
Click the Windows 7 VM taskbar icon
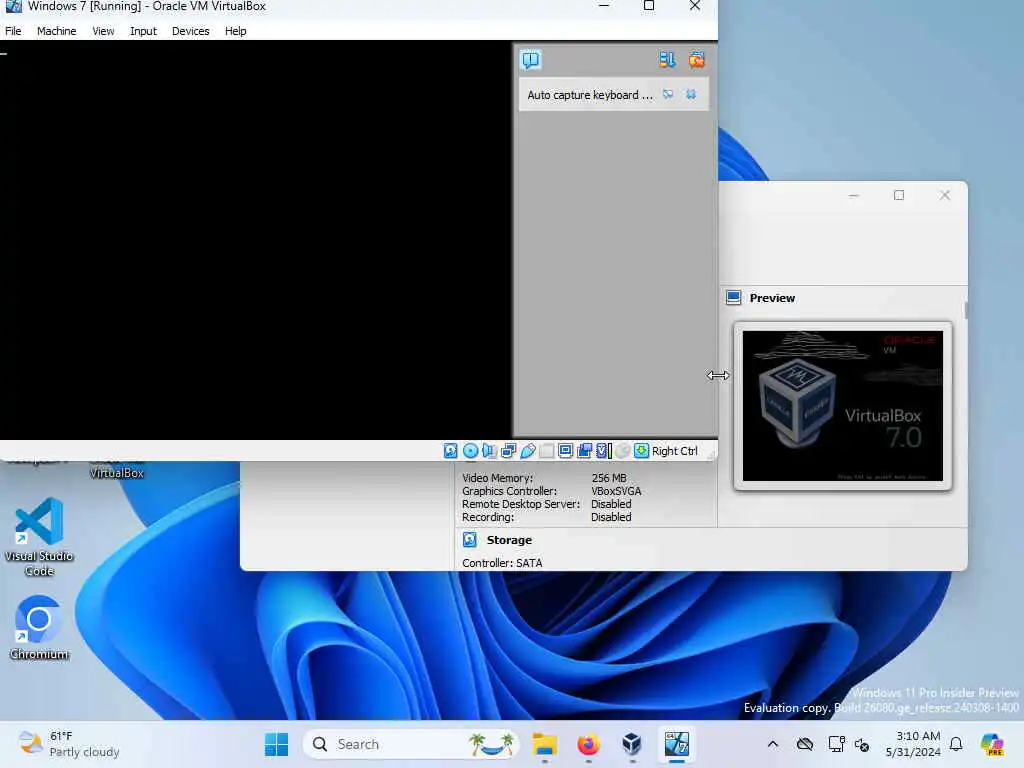pyautogui.click(x=677, y=744)
